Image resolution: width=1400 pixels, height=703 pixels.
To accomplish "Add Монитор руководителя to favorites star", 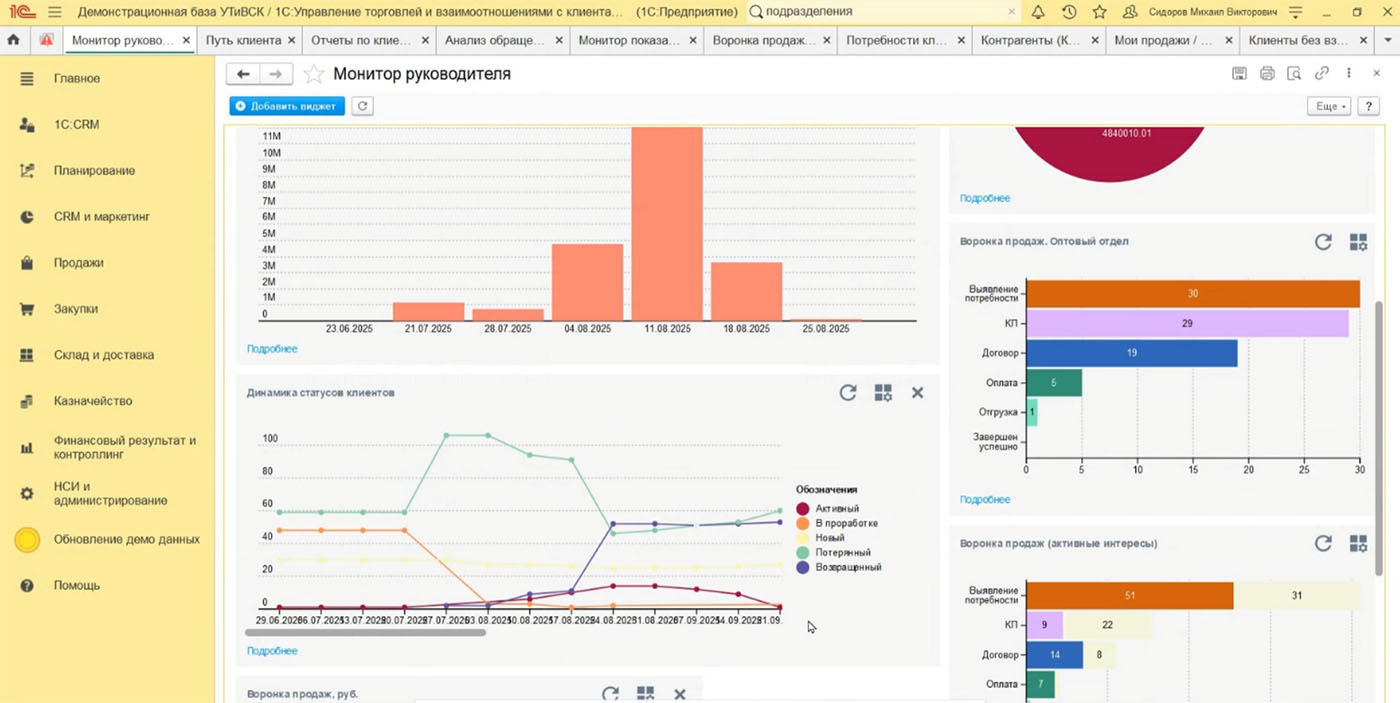I will tap(314, 74).
